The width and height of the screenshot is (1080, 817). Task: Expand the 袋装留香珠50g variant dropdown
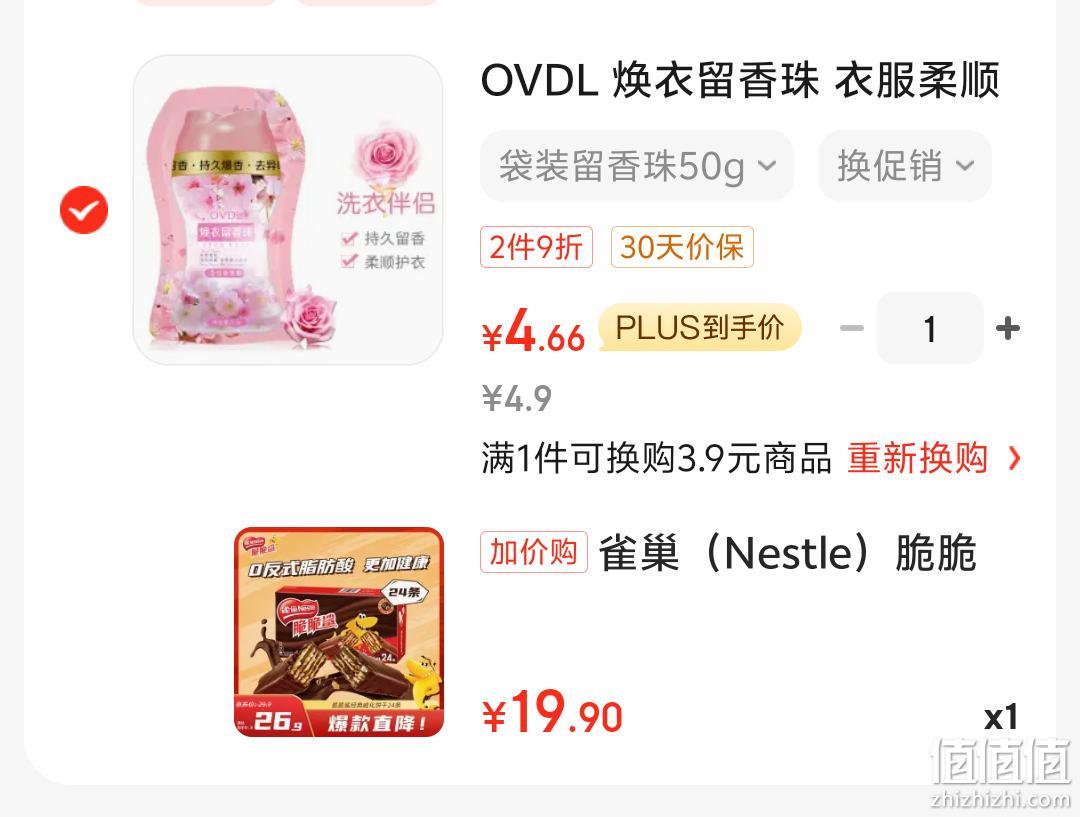point(637,166)
